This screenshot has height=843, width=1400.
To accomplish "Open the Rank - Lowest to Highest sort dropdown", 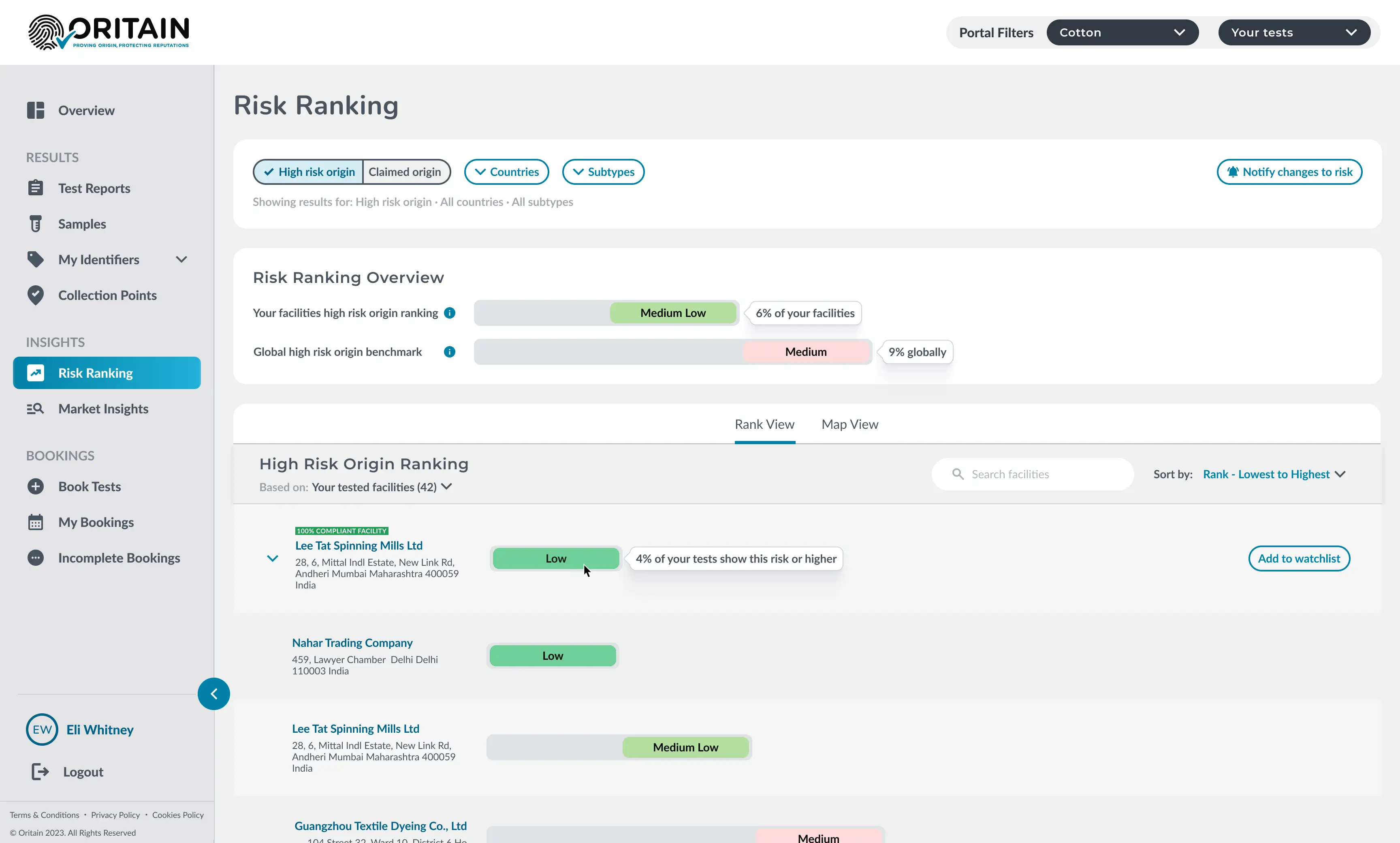I will (x=1274, y=474).
